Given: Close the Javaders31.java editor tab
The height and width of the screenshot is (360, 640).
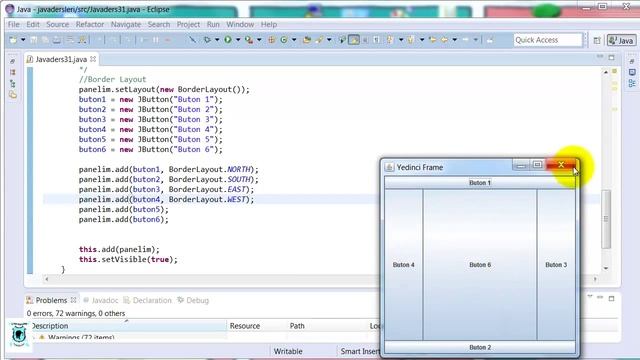Looking at the screenshot, I should 93,59.
